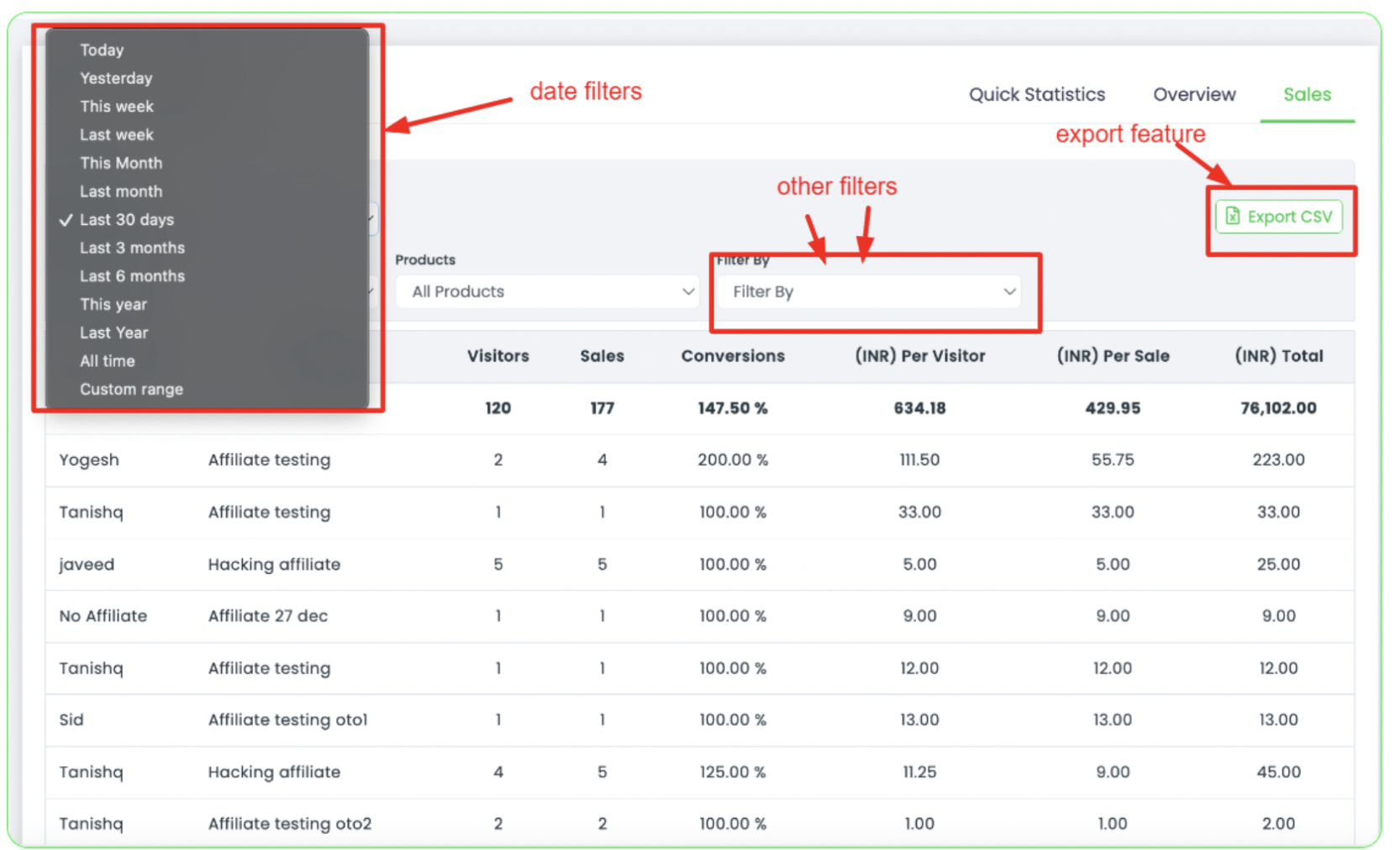Pick All time from date filters
Image resolution: width=1400 pixels, height=850 pixels.
click(x=107, y=361)
